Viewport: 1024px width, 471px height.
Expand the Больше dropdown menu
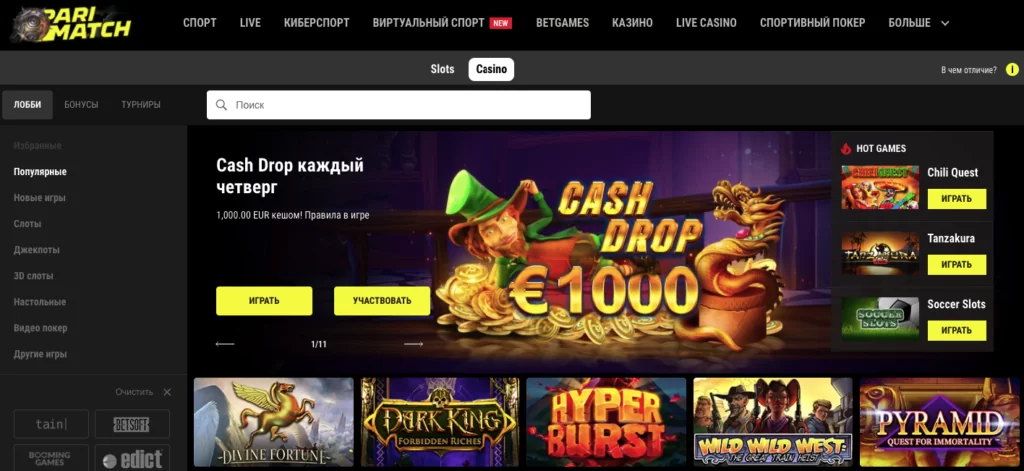point(918,23)
